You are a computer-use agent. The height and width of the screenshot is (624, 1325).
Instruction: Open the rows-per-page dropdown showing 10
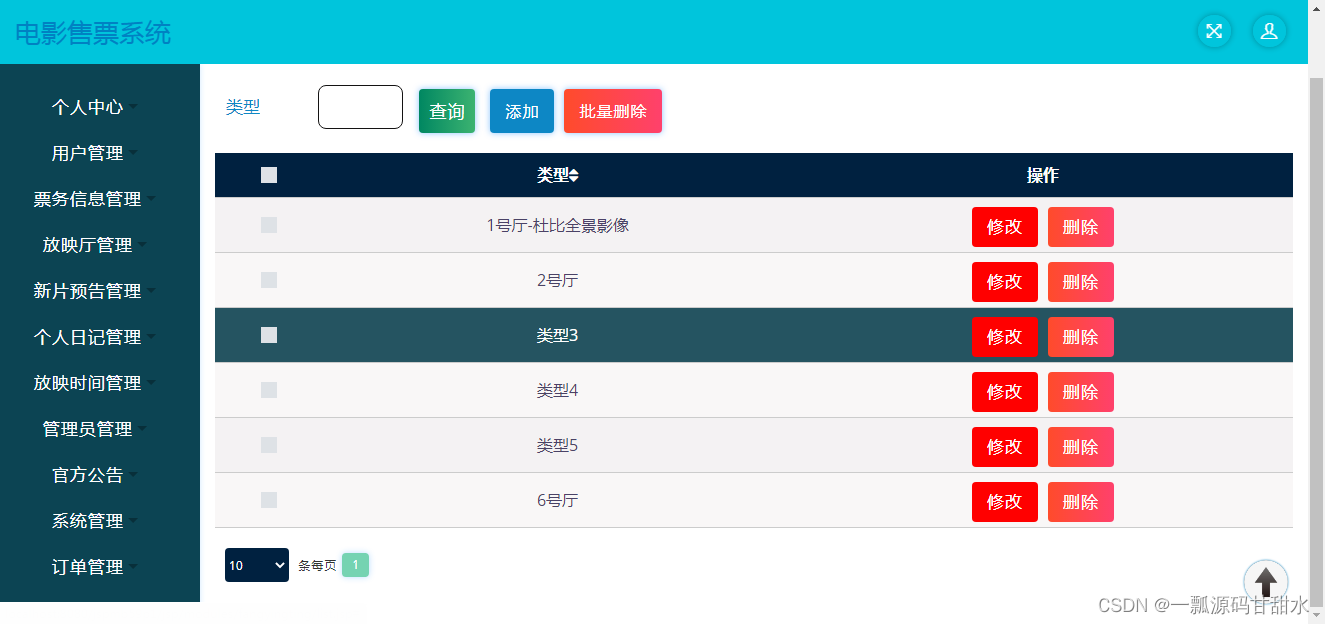tap(257, 565)
